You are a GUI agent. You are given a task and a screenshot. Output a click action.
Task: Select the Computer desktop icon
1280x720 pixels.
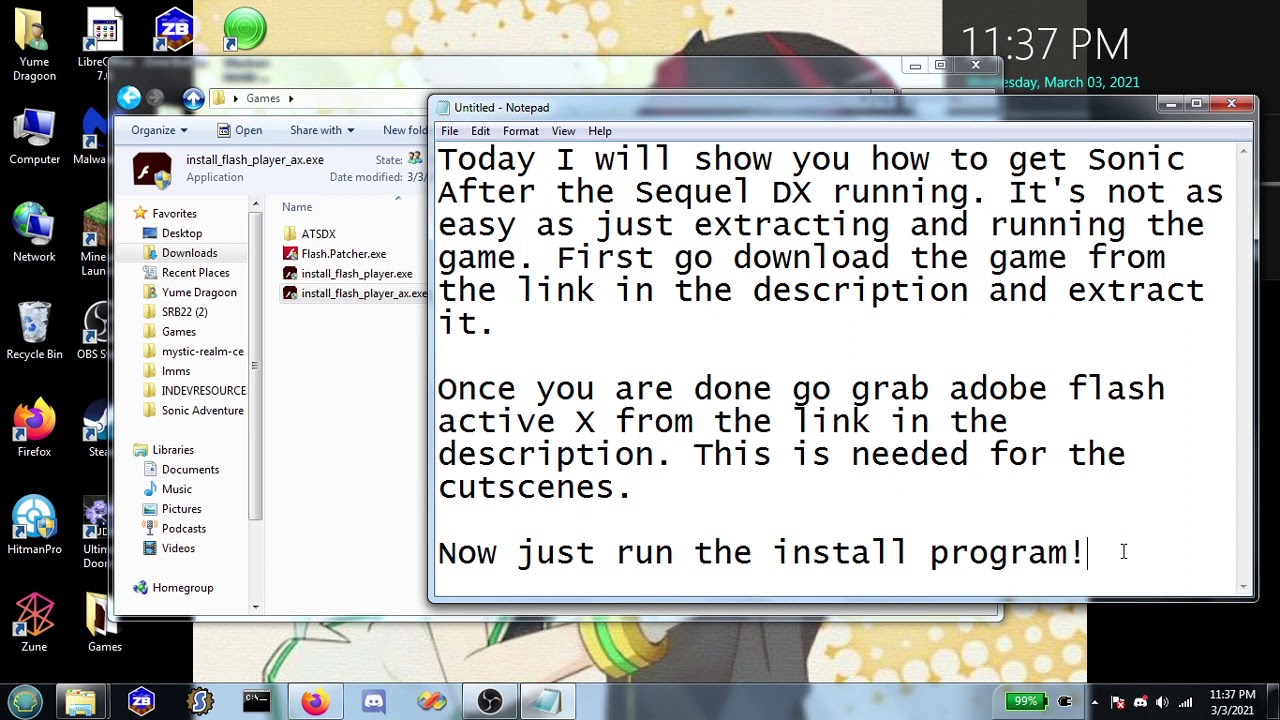34,137
